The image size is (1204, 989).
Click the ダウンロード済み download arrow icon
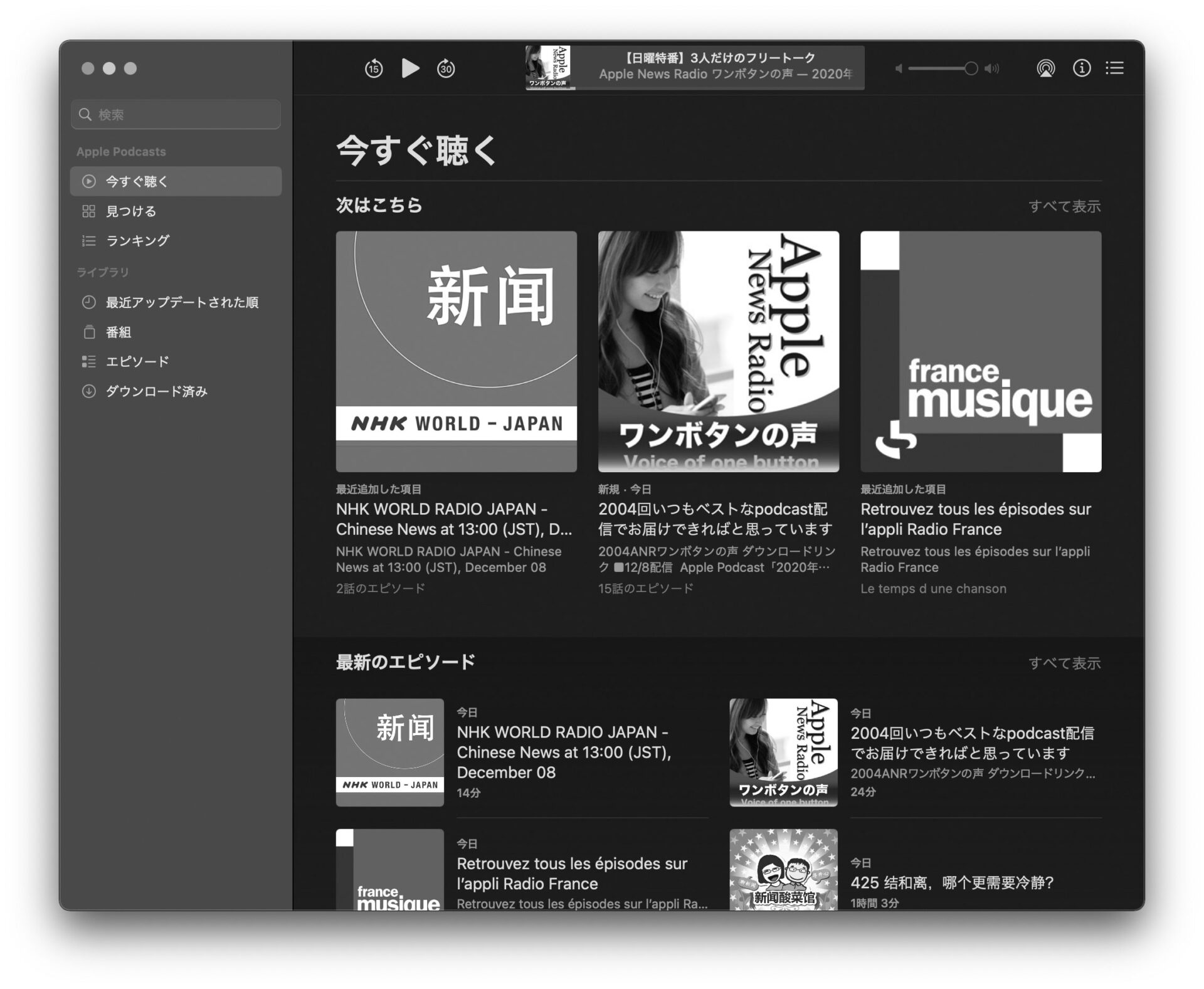point(89,391)
